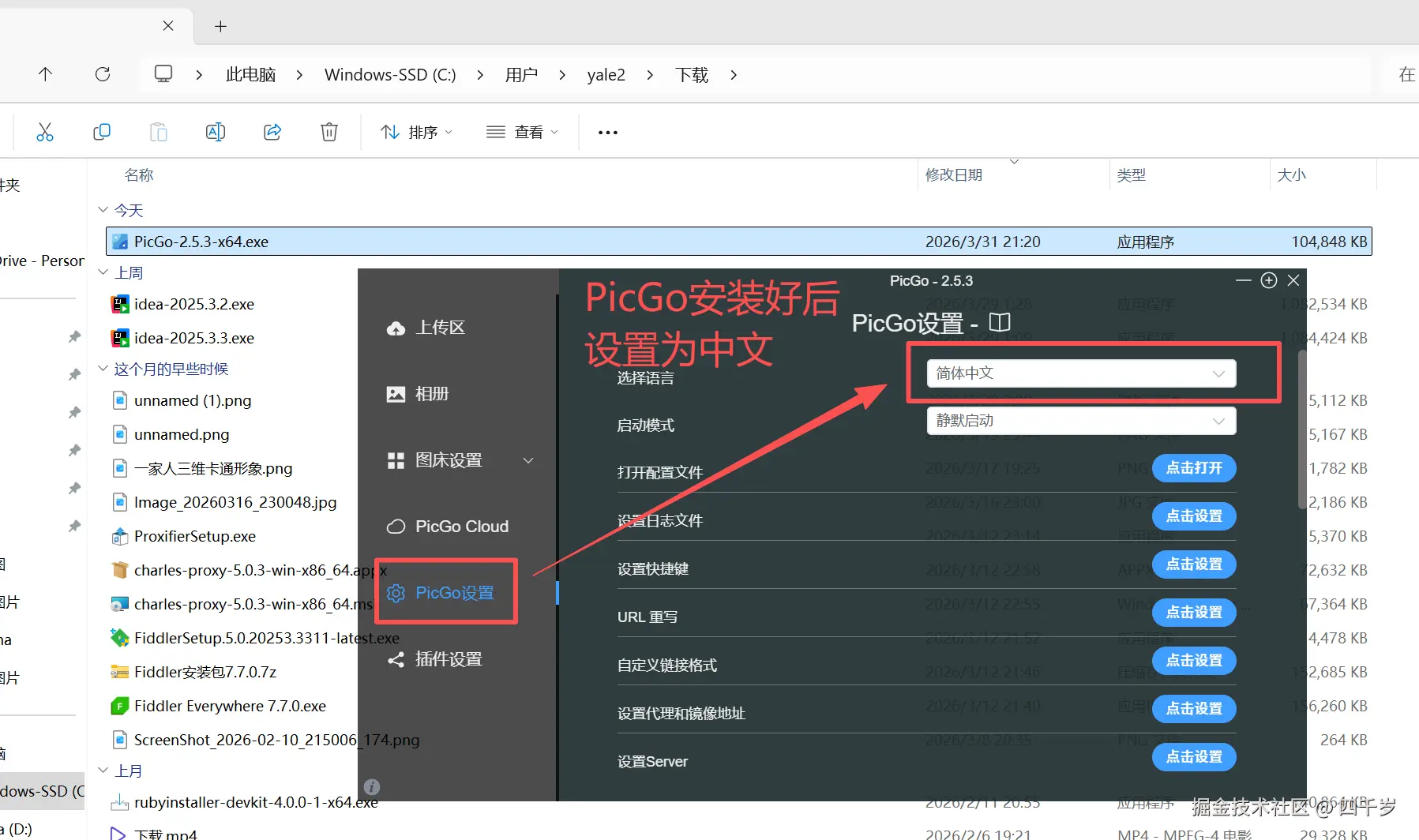The width and height of the screenshot is (1419, 840).
Task: Click the info icon at sidebar bottom
Action: click(x=371, y=786)
